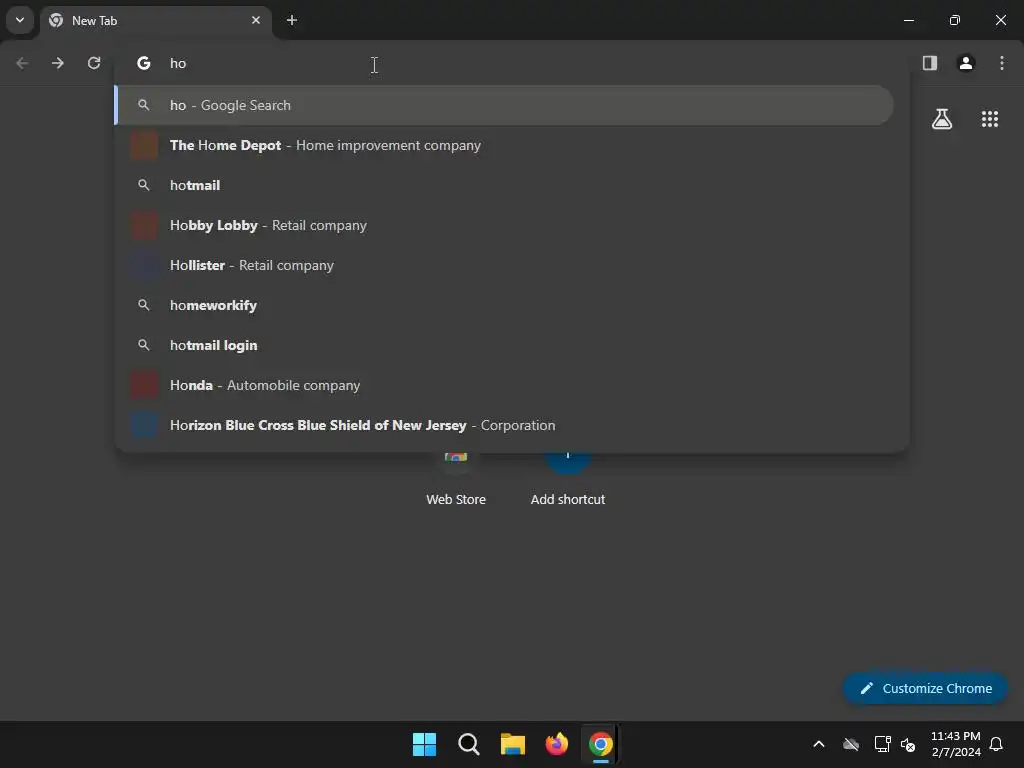Viewport: 1024px width, 768px height.
Task: Open the Windows Start menu
Action: pyautogui.click(x=424, y=744)
